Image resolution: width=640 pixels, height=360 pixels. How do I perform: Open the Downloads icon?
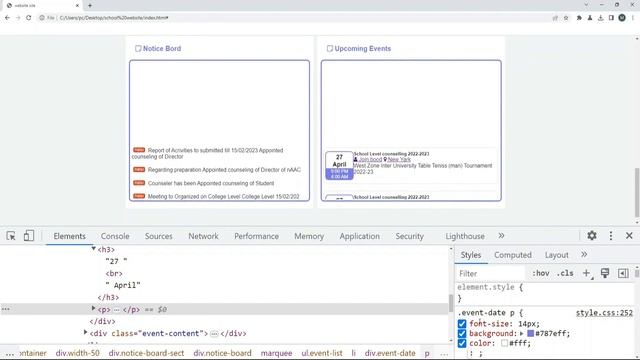[x=600, y=18]
